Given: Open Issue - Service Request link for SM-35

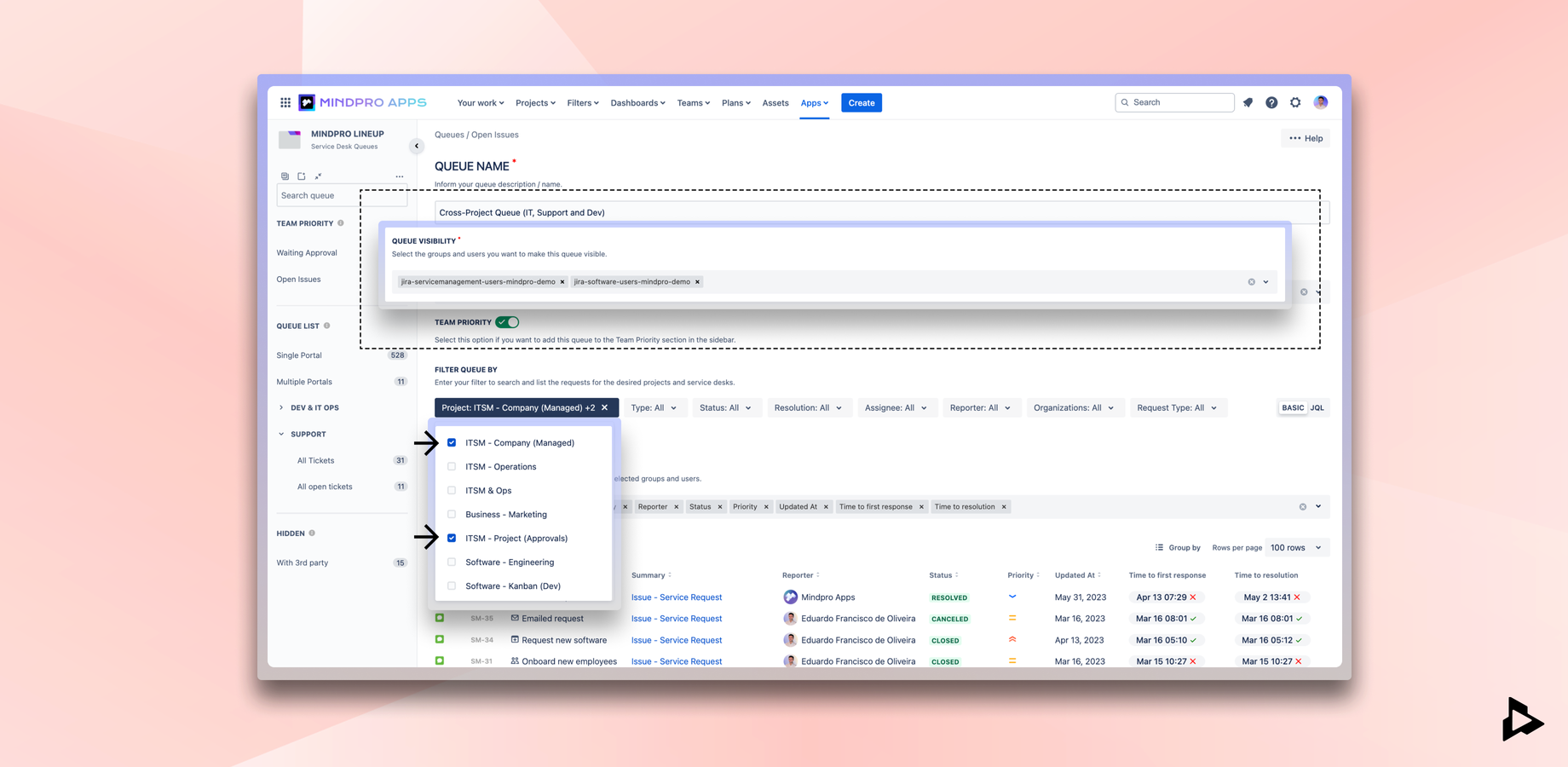Looking at the screenshot, I should pyautogui.click(x=677, y=619).
